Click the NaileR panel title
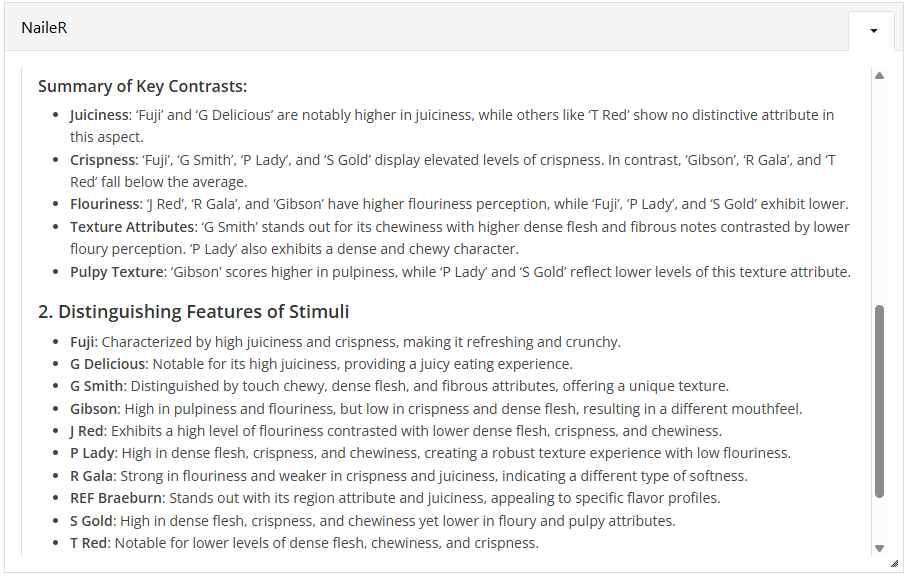This screenshot has width=908, height=577. coord(44,28)
